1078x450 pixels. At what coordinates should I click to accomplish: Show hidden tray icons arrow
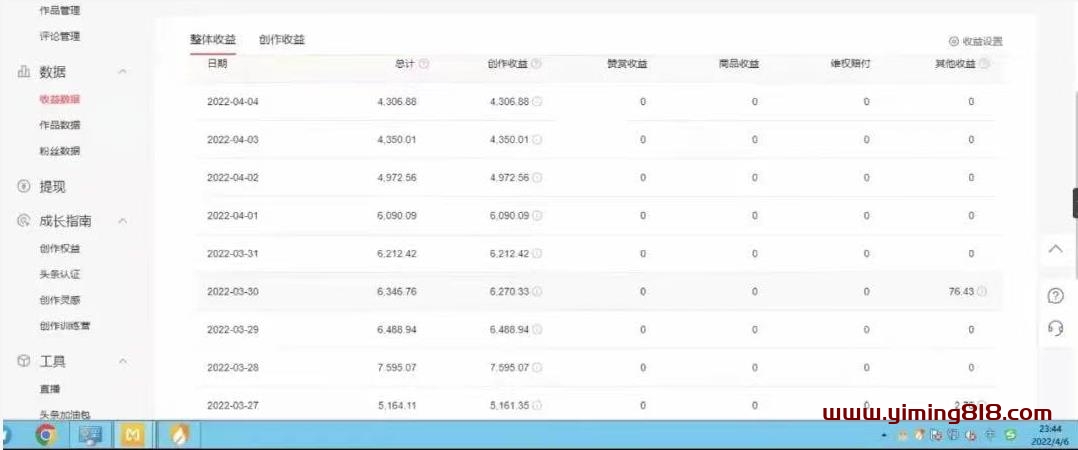click(883, 436)
